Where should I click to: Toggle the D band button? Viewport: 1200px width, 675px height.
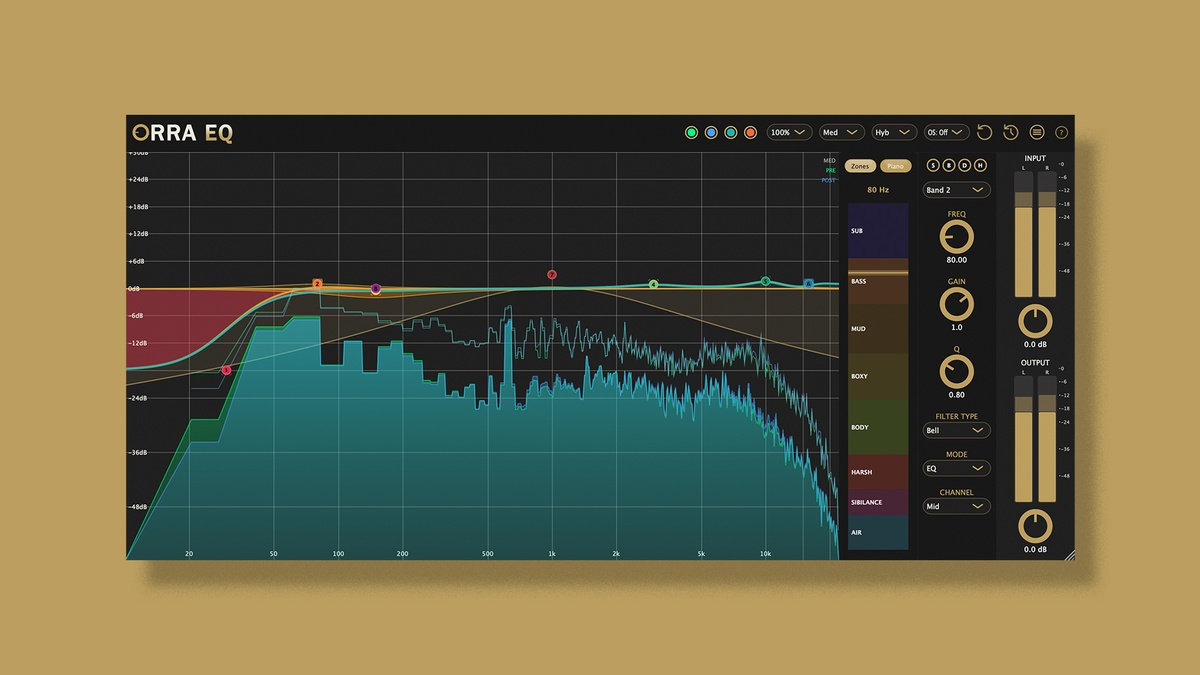click(x=965, y=165)
